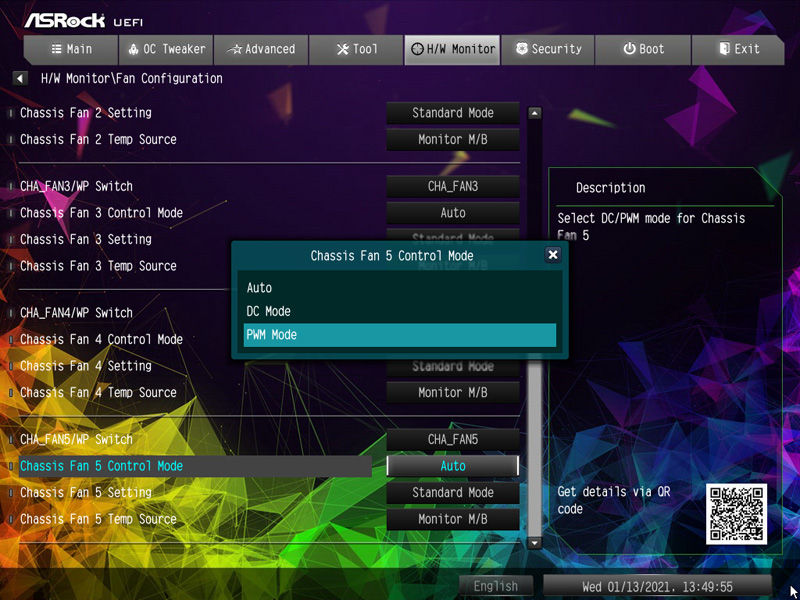The width and height of the screenshot is (800, 600).
Task: Click the QR code image
Action: click(x=736, y=514)
